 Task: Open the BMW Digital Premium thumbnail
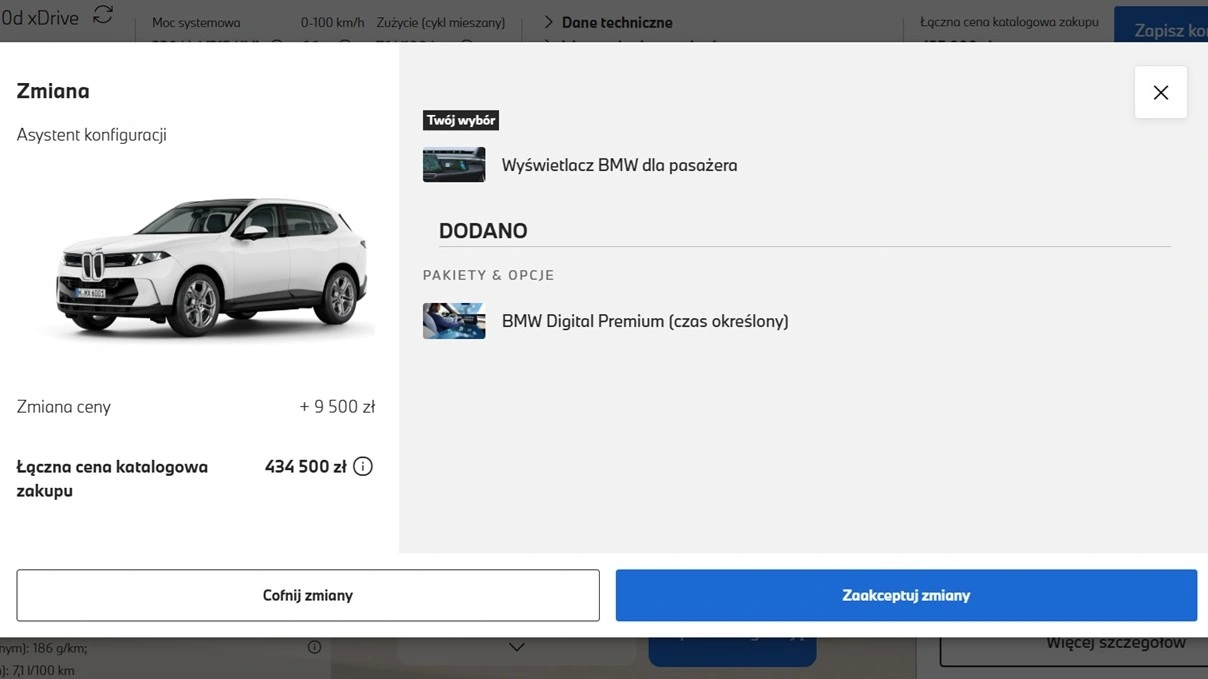(x=454, y=321)
